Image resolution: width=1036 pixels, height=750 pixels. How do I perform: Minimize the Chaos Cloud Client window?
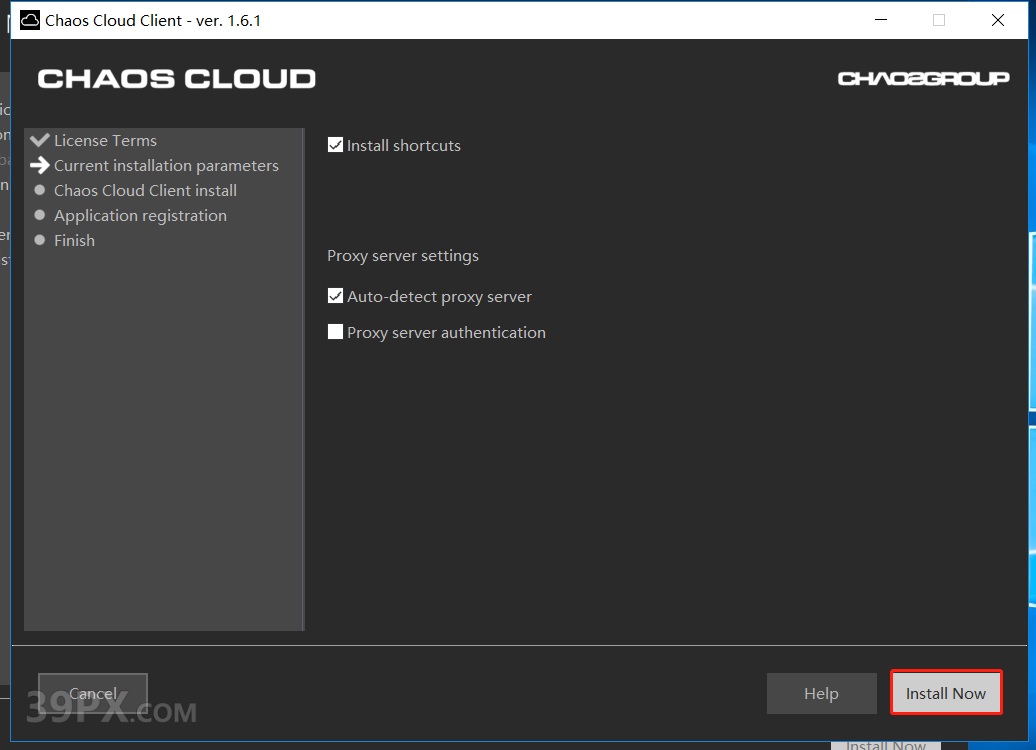(x=881, y=20)
